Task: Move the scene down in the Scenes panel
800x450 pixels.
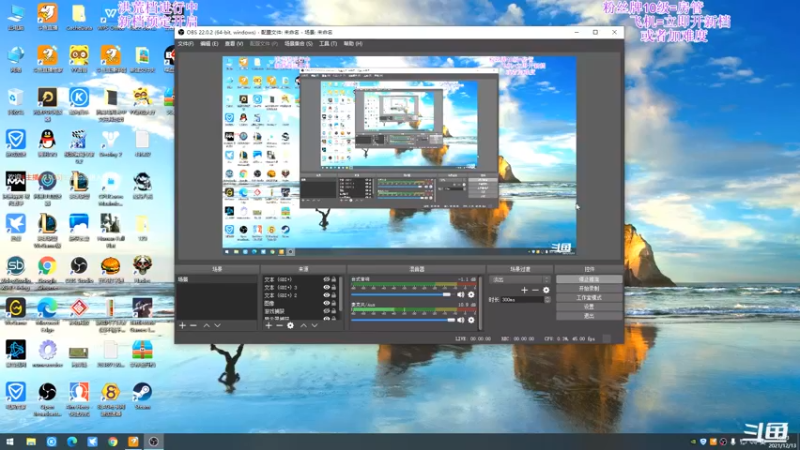Action: click(217, 326)
